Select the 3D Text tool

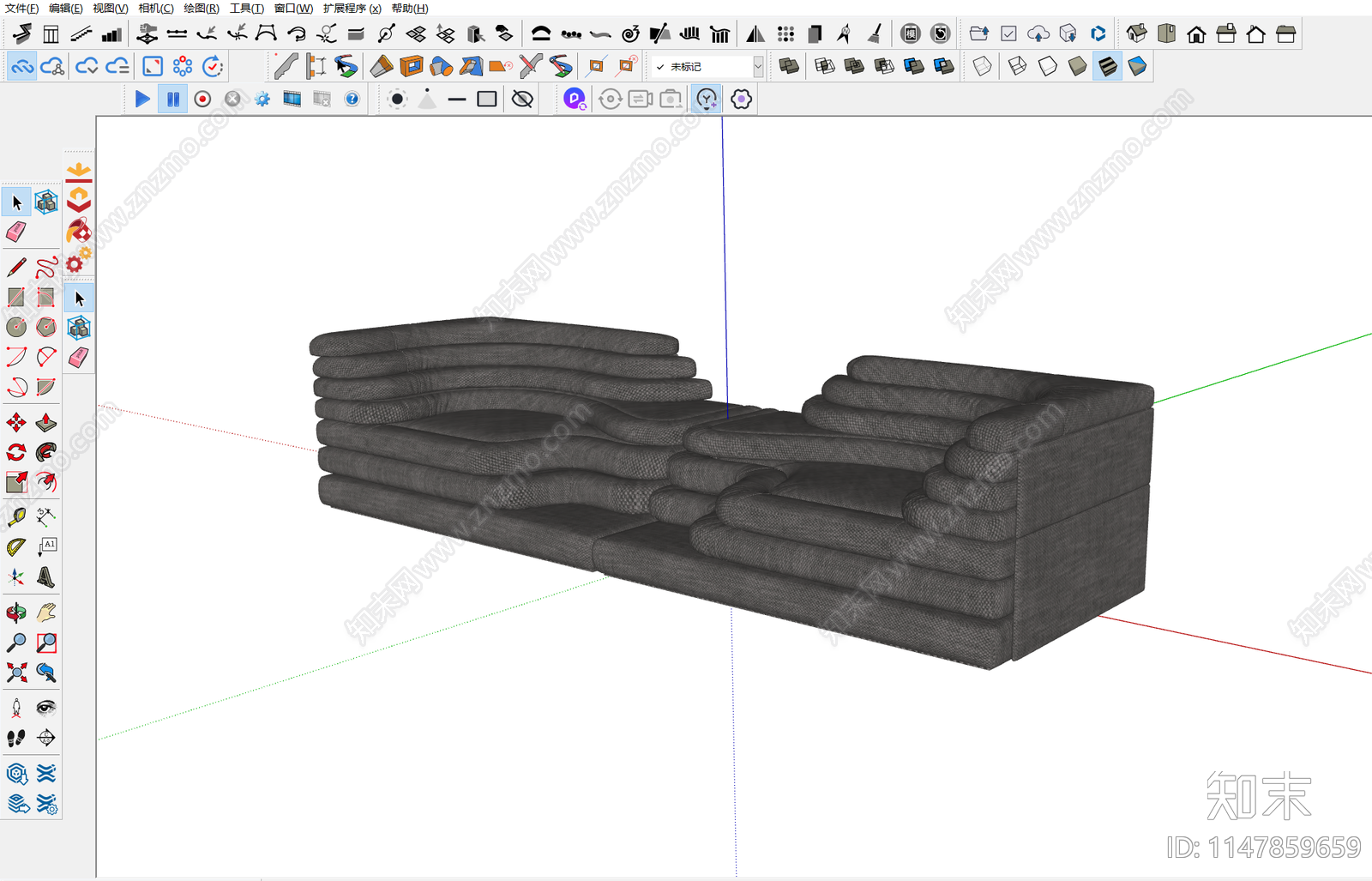coord(46,576)
